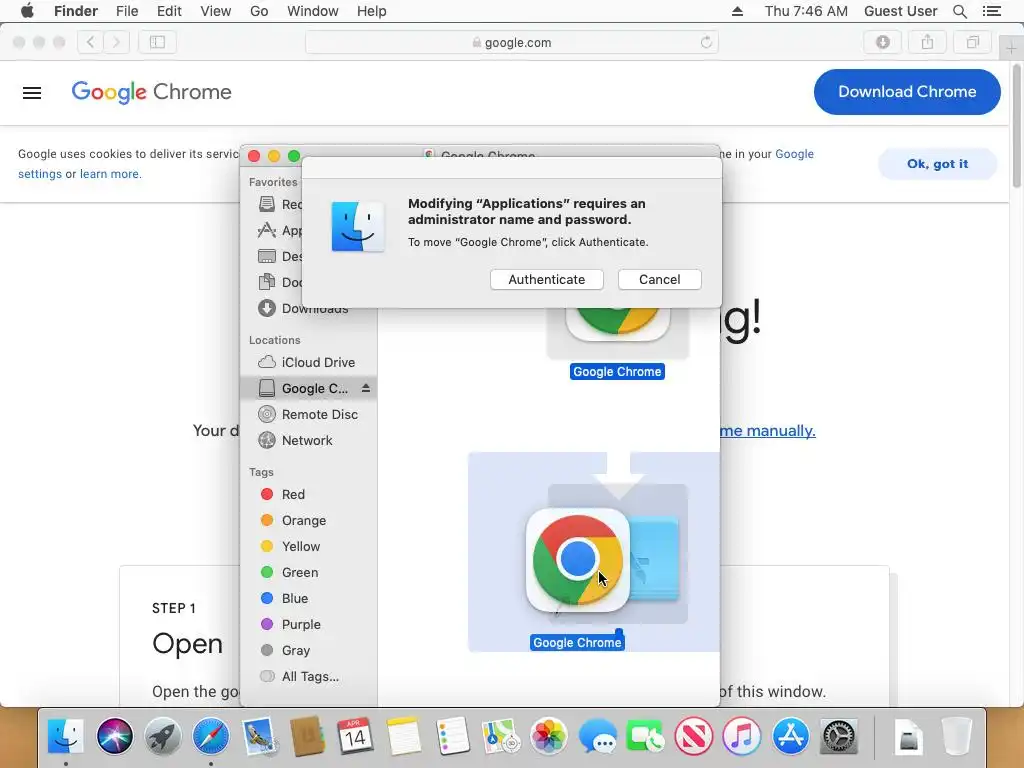Open Trash from the Dock
The height and width of the screenshot is (768, 1024).
[957, 737]
